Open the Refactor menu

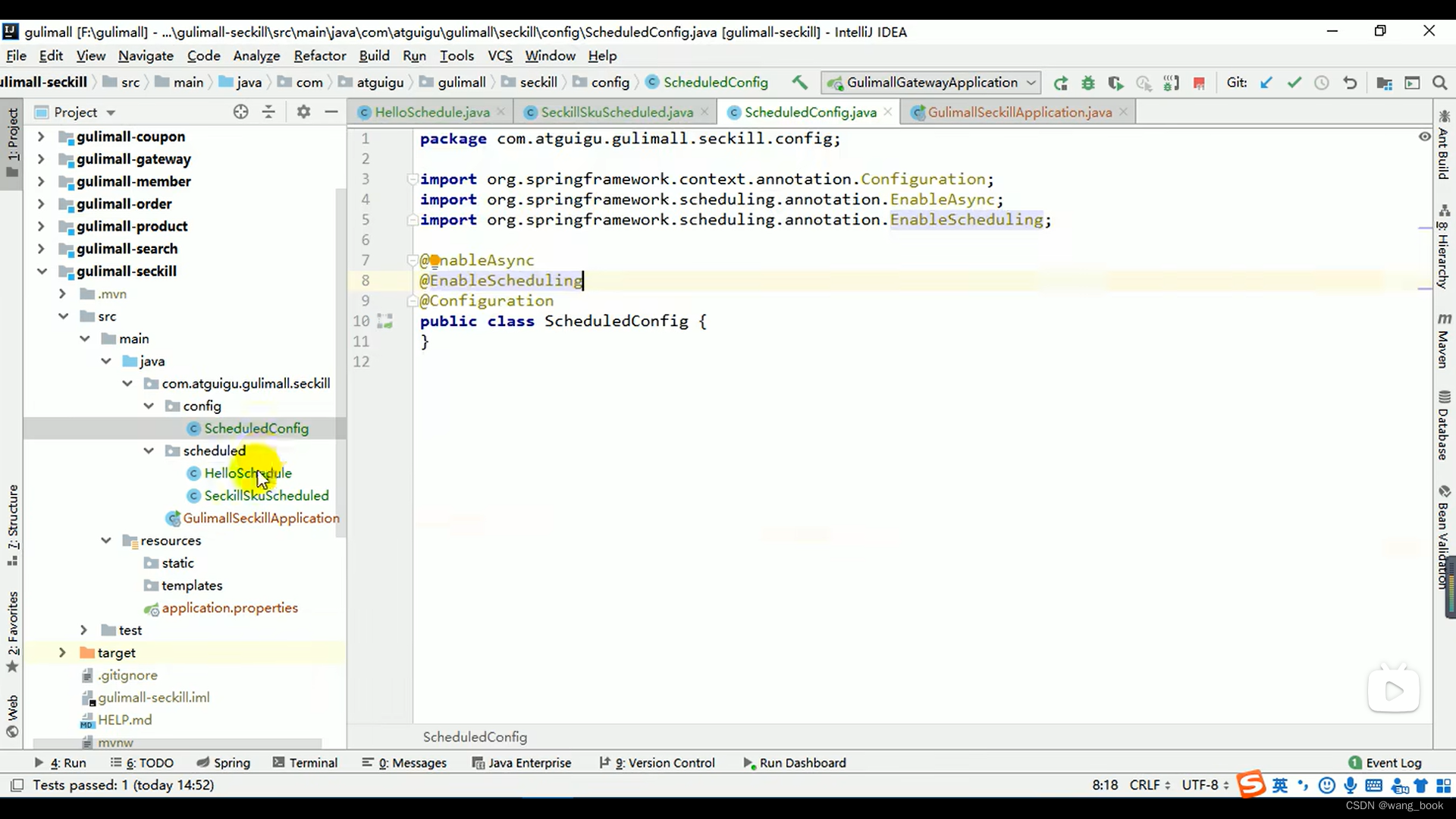(319, 56)
